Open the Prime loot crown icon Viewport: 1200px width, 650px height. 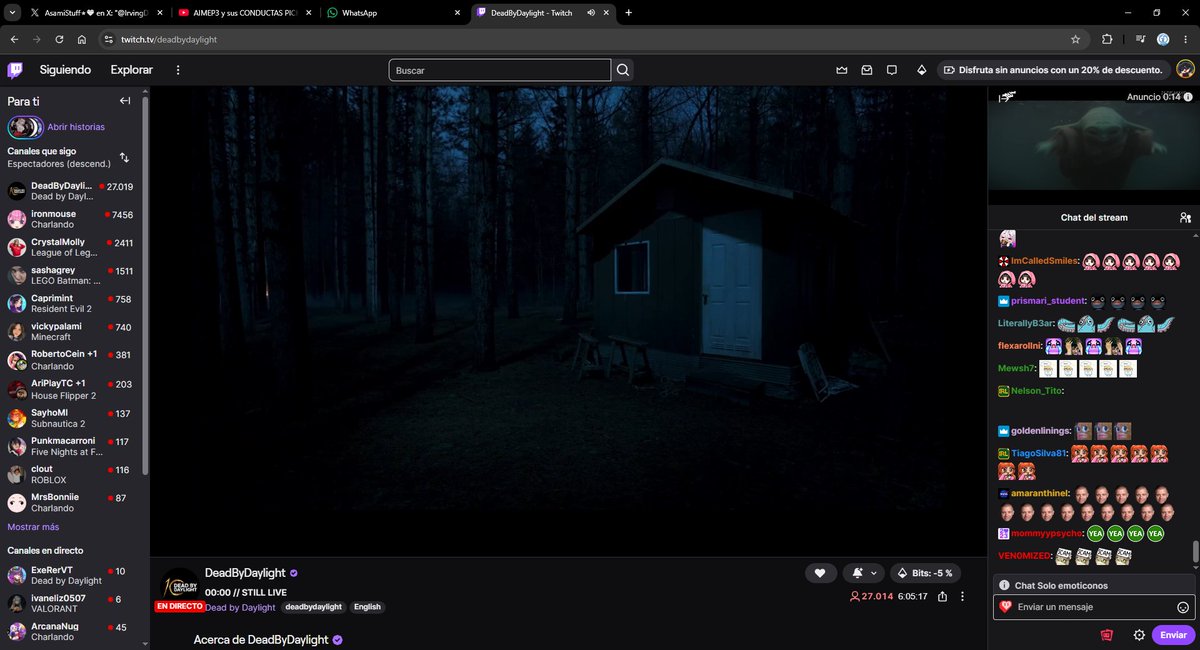point(842,70)
